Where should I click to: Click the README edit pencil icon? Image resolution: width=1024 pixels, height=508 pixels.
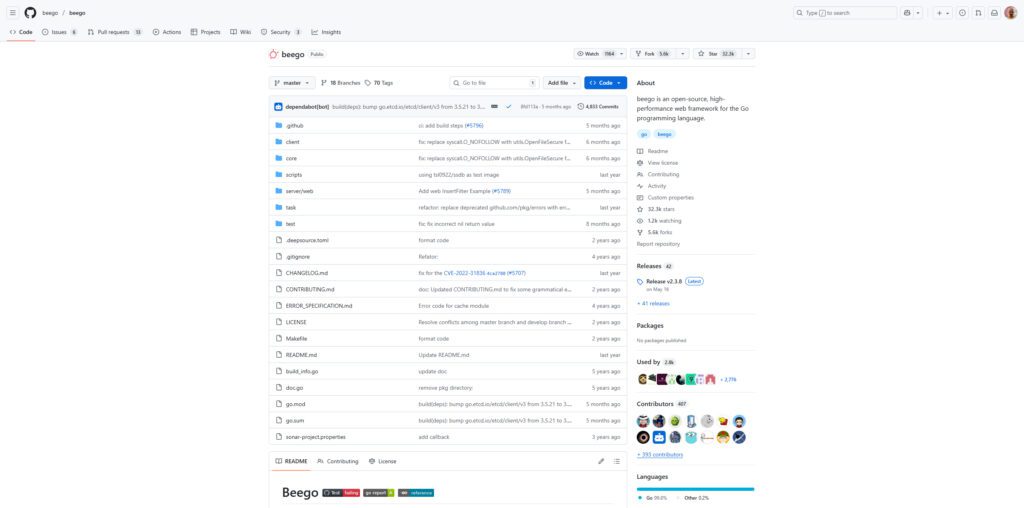coord(601,461)
